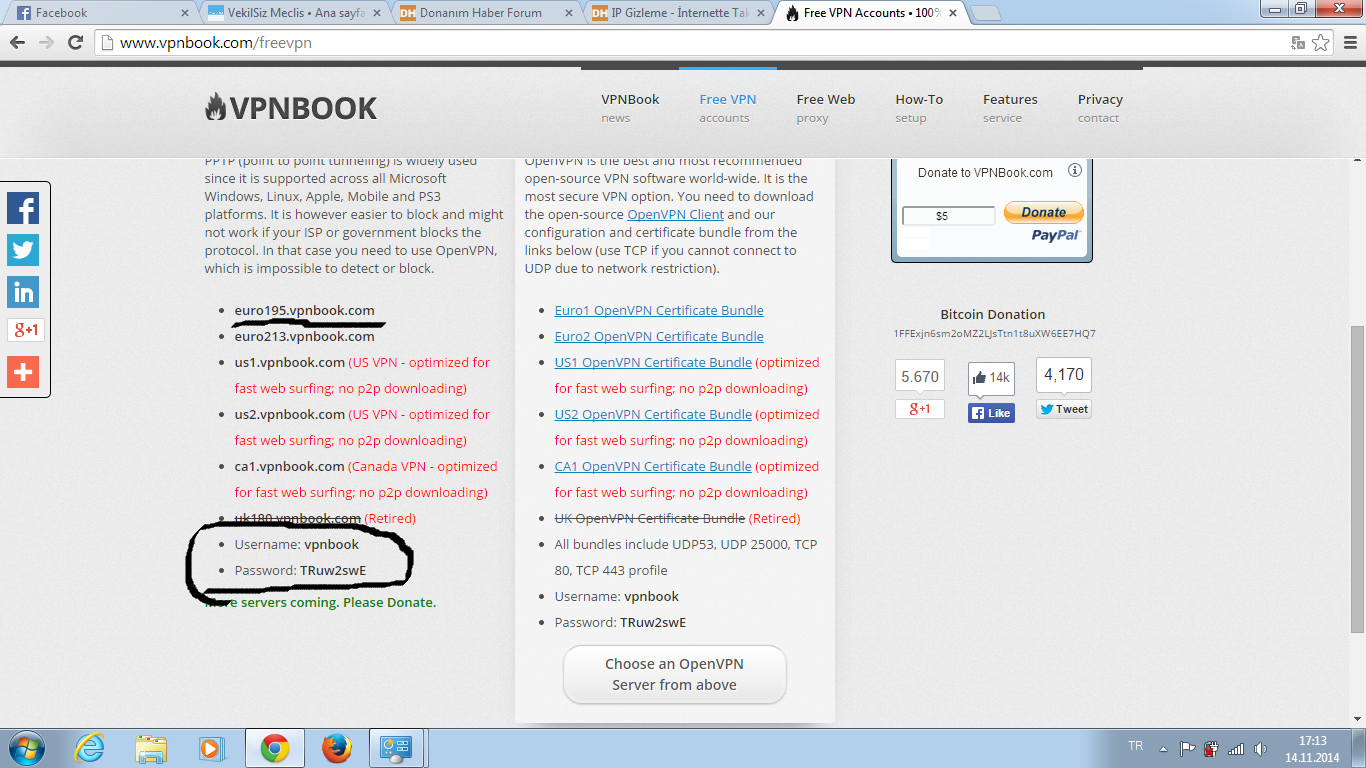Download Euro2 OpenVPN Certificate Bundle
The image size is (1366, 768).
pyautogui.click(x=659, y=336)
